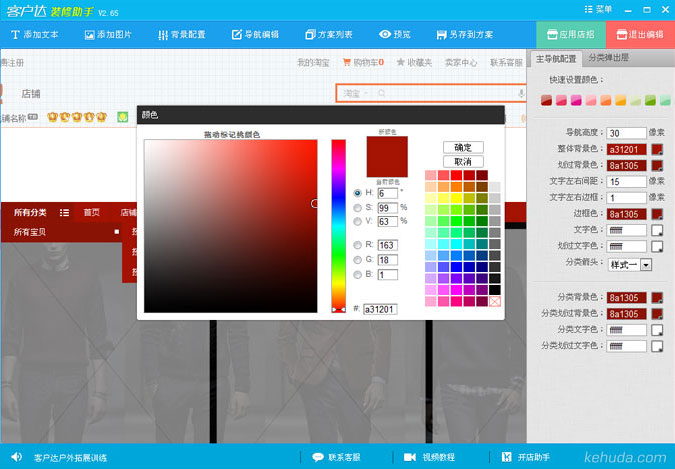Select the 主导航配置 tab
The width and height of the screenshot is (675, 469).
[x=555, y=58]
